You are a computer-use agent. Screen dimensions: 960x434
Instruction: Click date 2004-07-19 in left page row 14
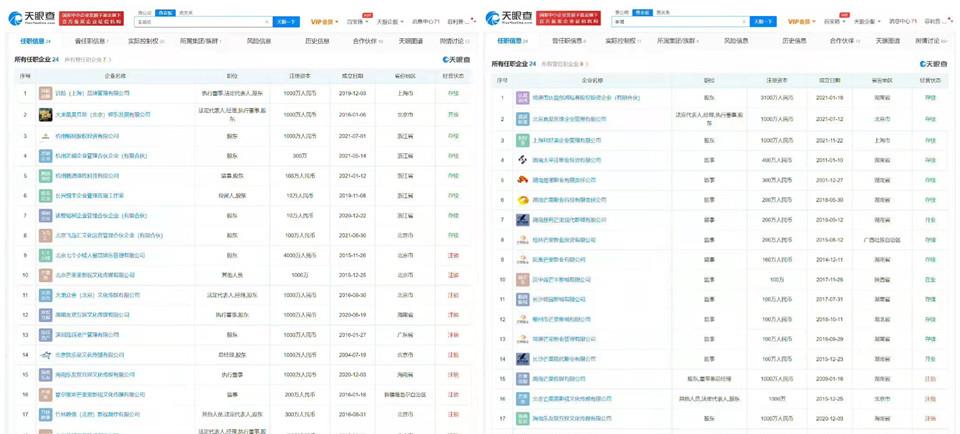pyautogui.click(x=353, y=354)
